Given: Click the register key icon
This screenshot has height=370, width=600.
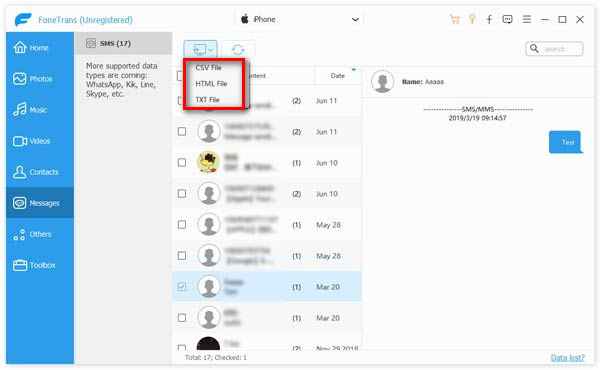Looking at the screenshot, I should click(x=472, y=19).
